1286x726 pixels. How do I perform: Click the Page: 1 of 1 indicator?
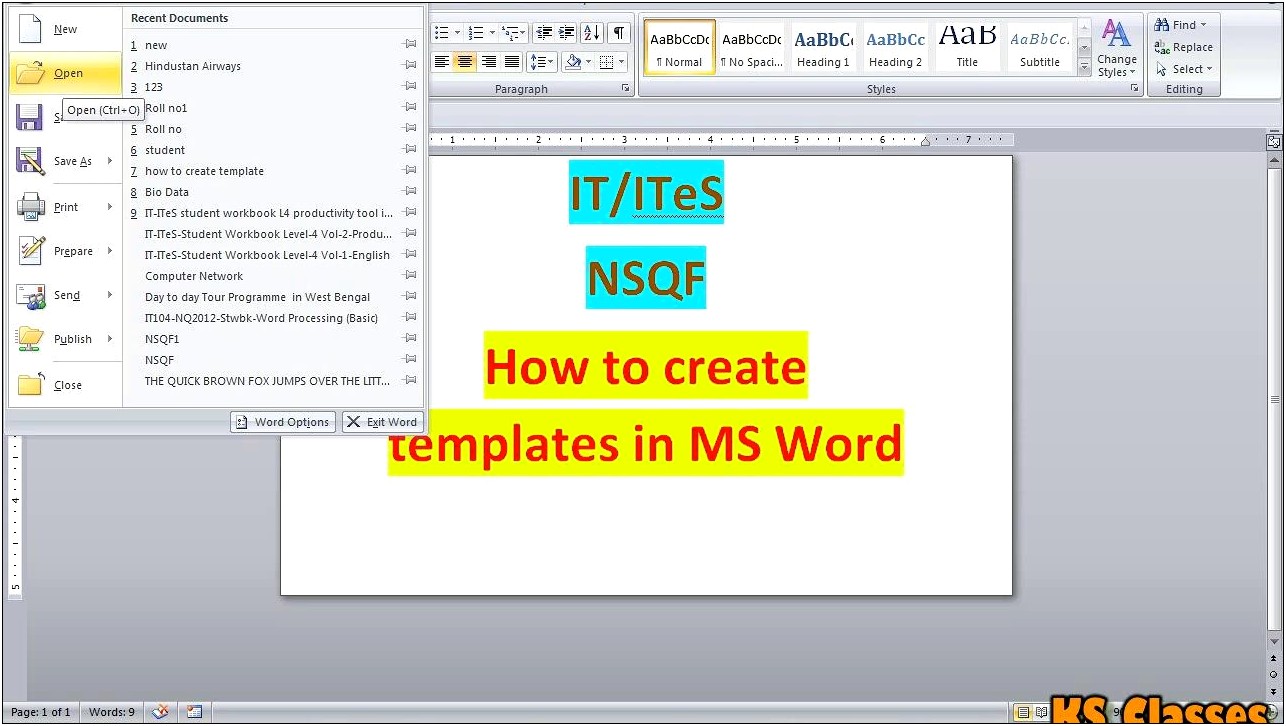pyautogui.click(x=41, y=712)
